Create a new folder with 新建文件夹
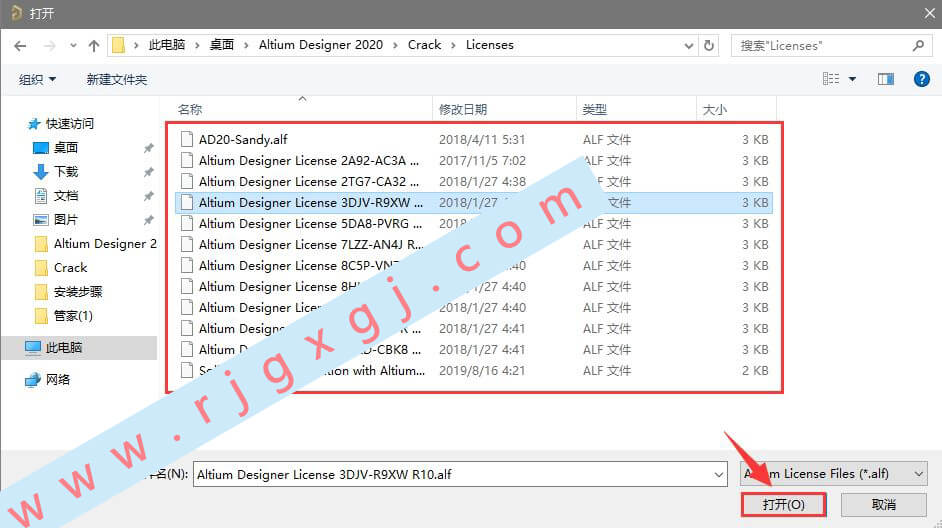Image resolution: width=942 pixels, height=528 pixels. 117,79
